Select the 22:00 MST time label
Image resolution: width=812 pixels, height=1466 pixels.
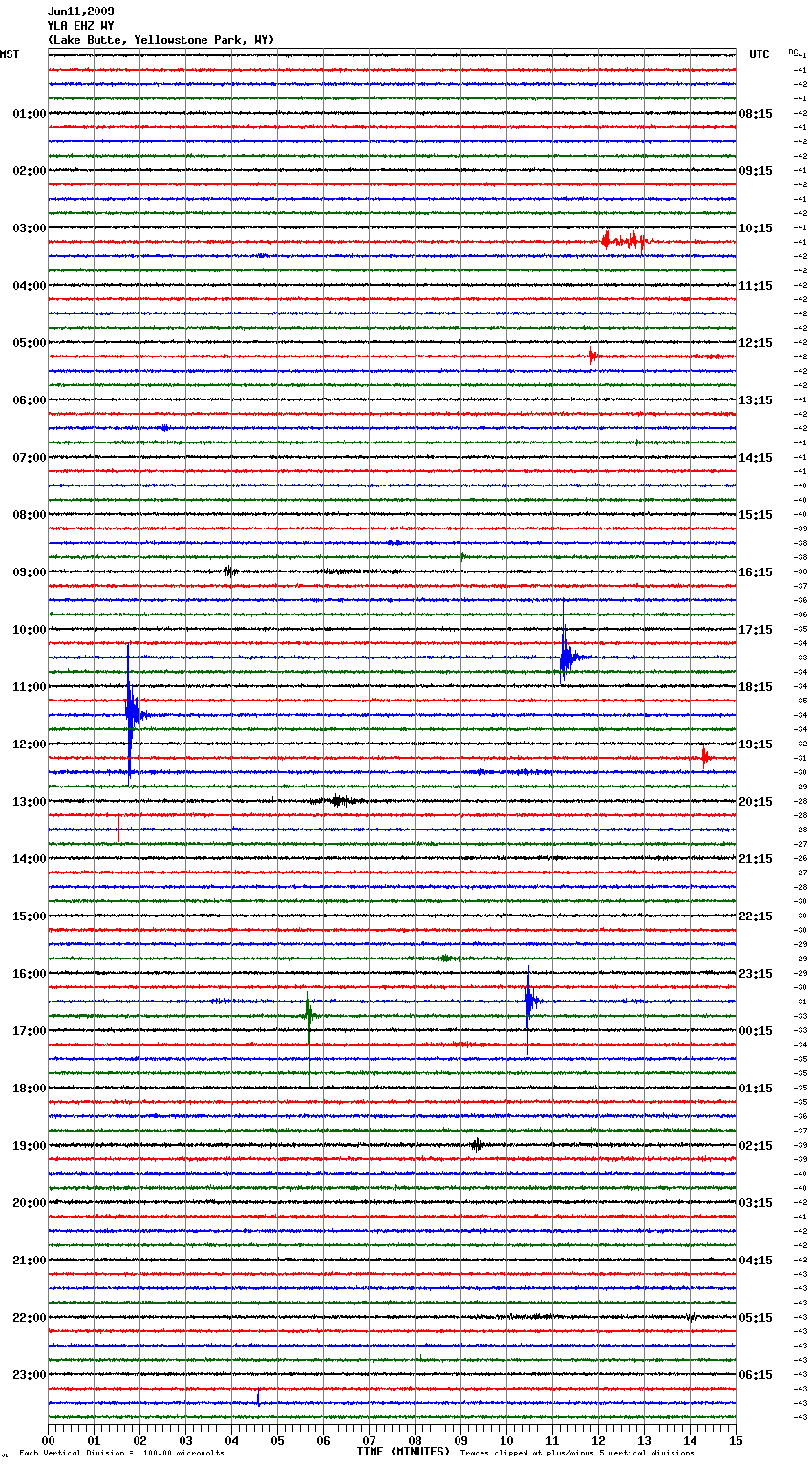tap(29, 1318)
